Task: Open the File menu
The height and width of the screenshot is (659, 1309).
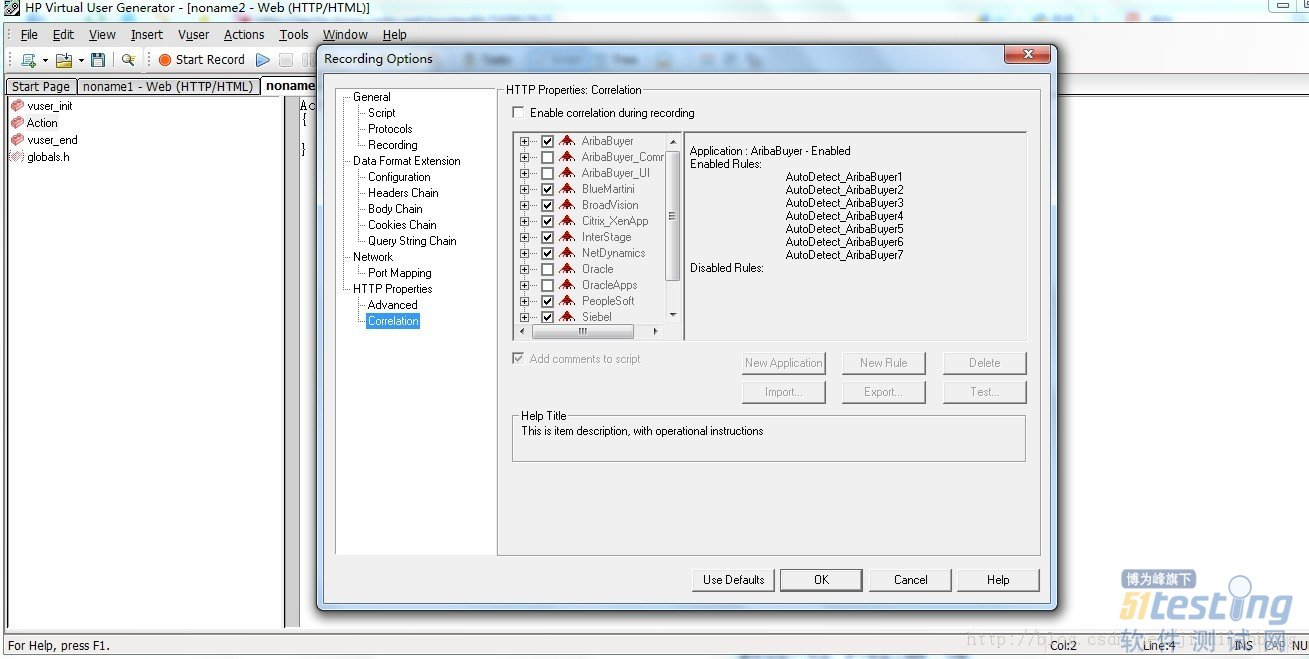Action: pos(29,34)
